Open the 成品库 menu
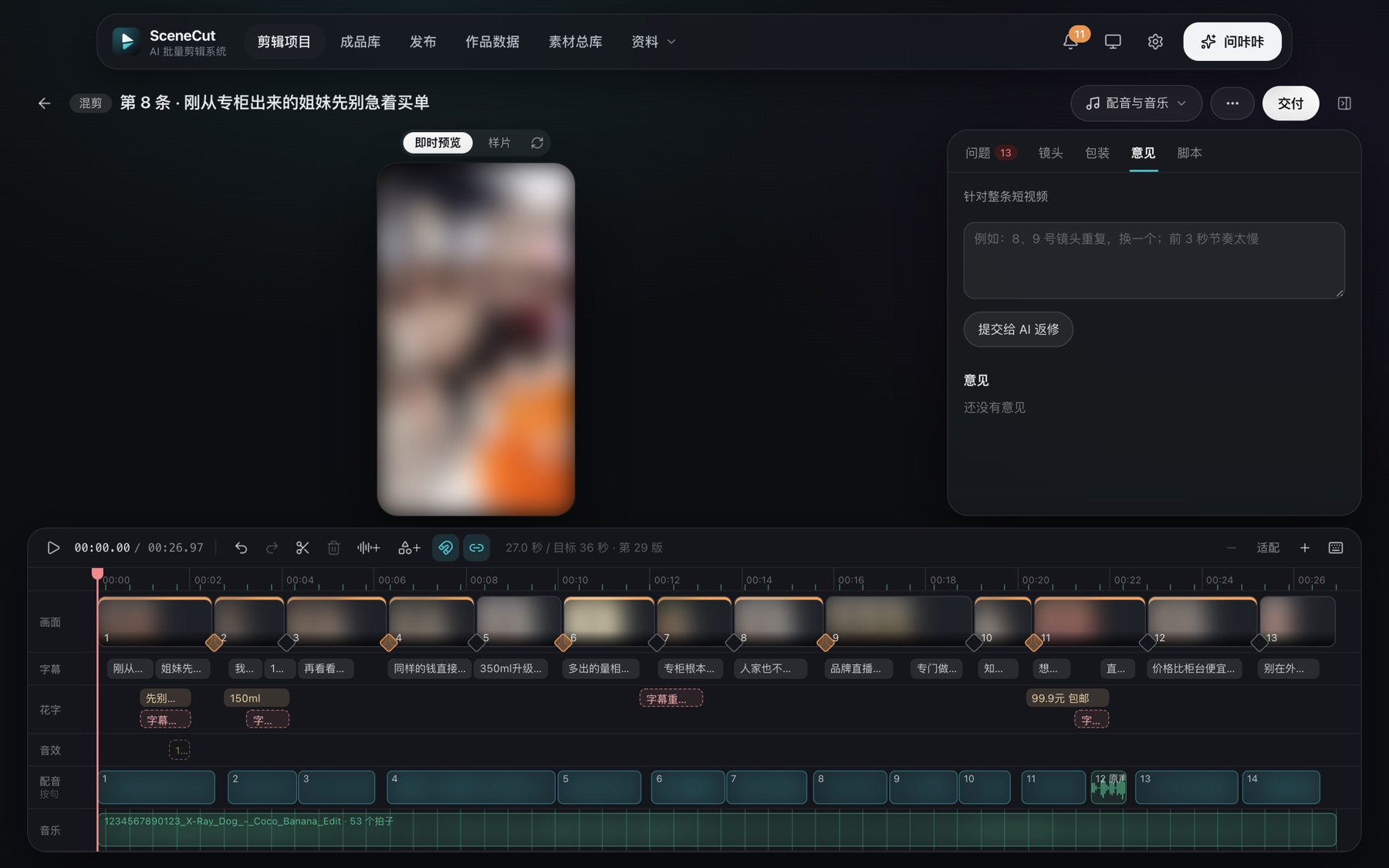The width and height of the screenshot is (1389, 868). pyautogui.click(x=360, y=42)
